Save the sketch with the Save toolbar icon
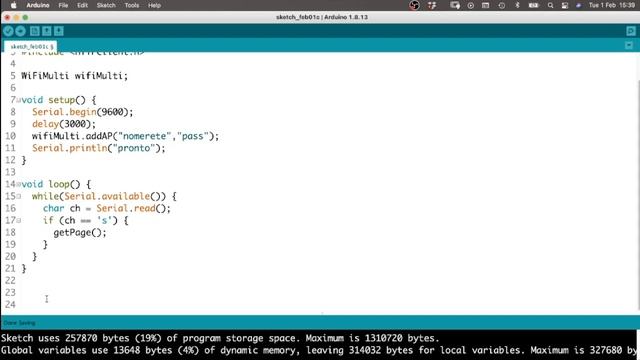The image size is (640, 360). (x=58, y=31)
